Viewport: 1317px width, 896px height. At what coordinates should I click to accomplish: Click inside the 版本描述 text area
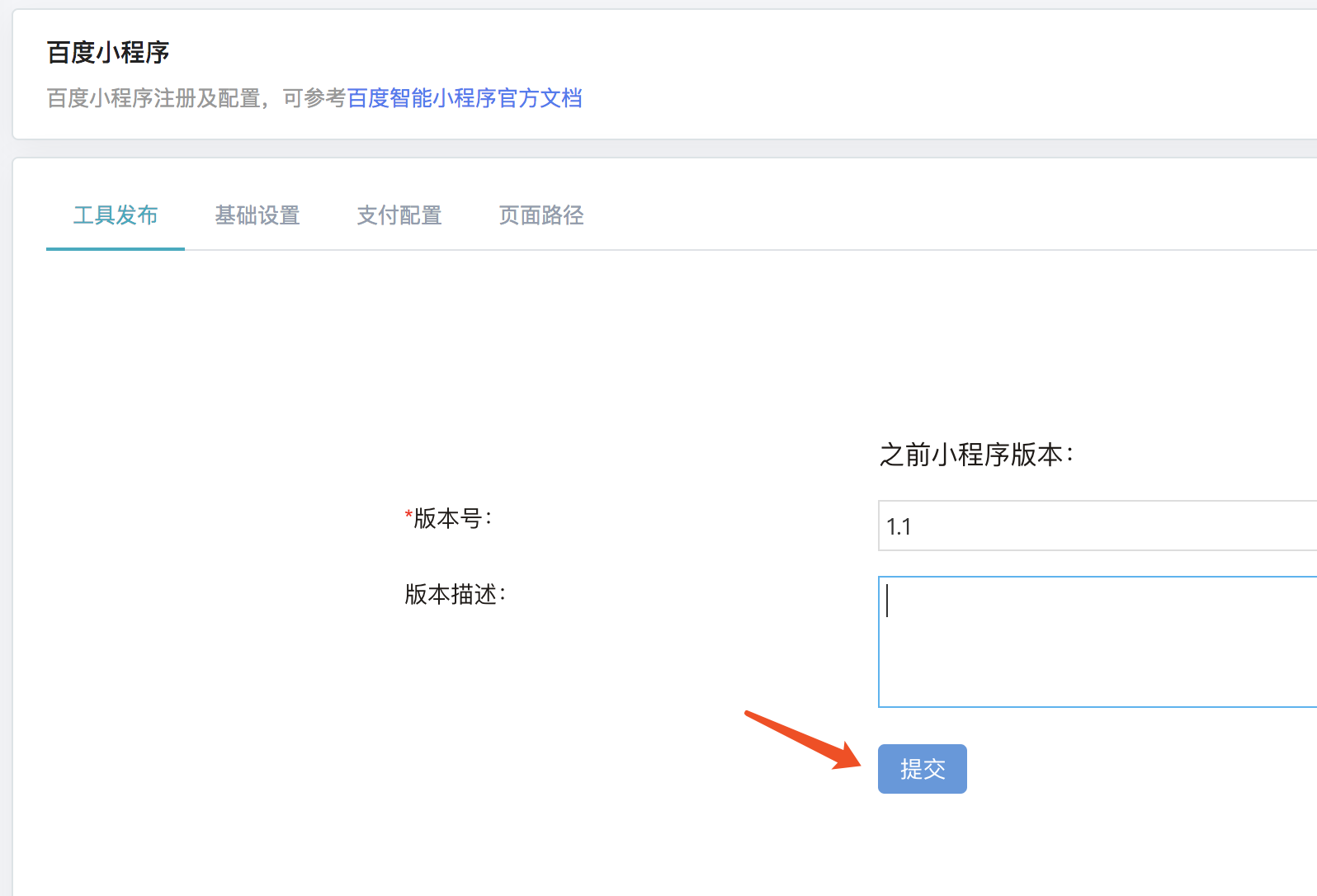click(1097, 642)
